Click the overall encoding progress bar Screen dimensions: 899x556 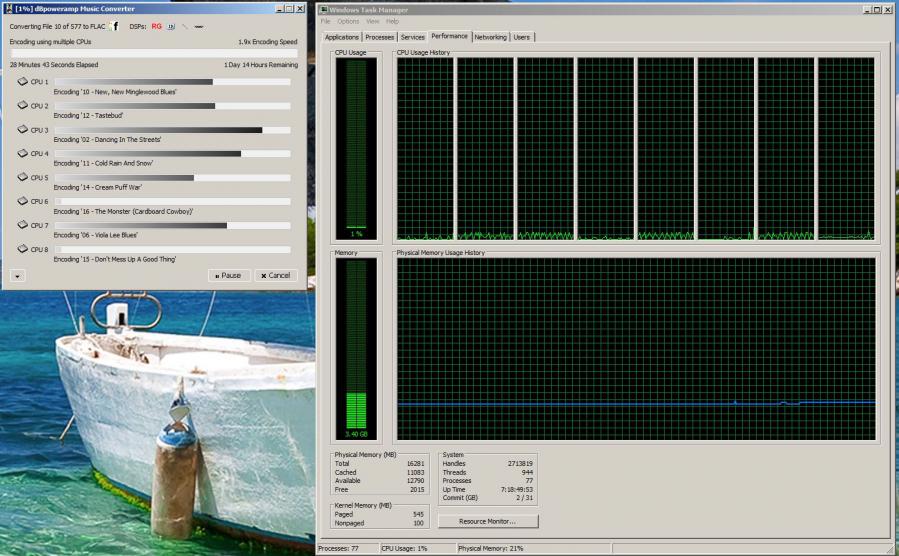[x=153, y=54]
